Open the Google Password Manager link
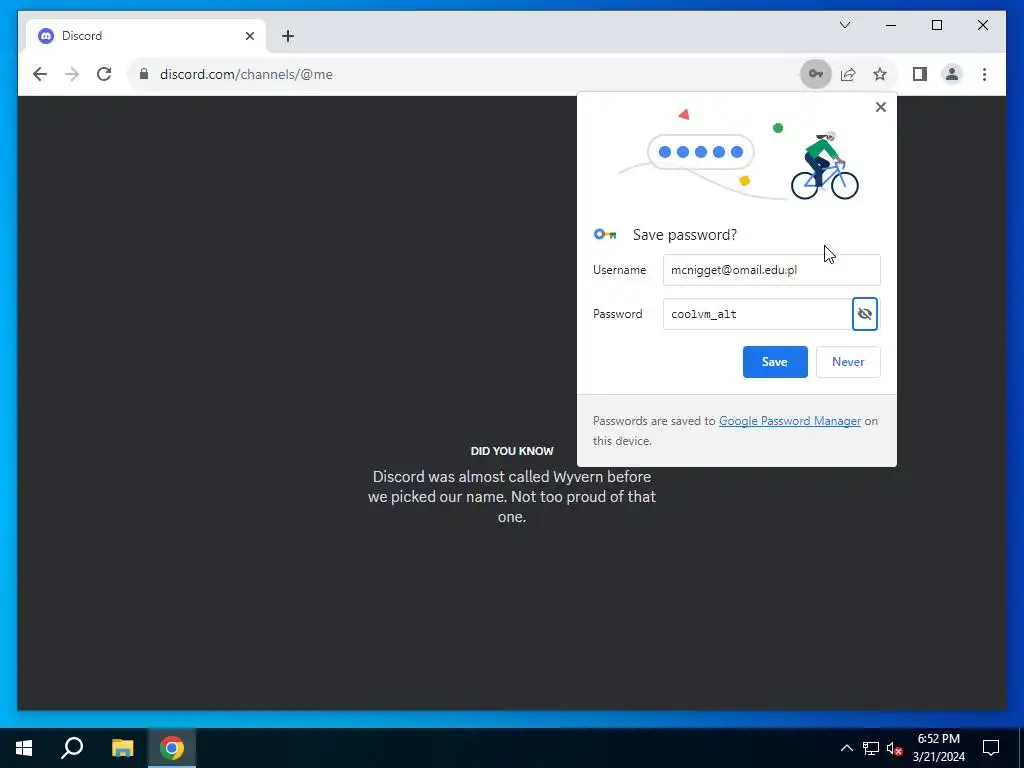The image size is (1024, 768). pyautogui.click(x=790, y=421)
